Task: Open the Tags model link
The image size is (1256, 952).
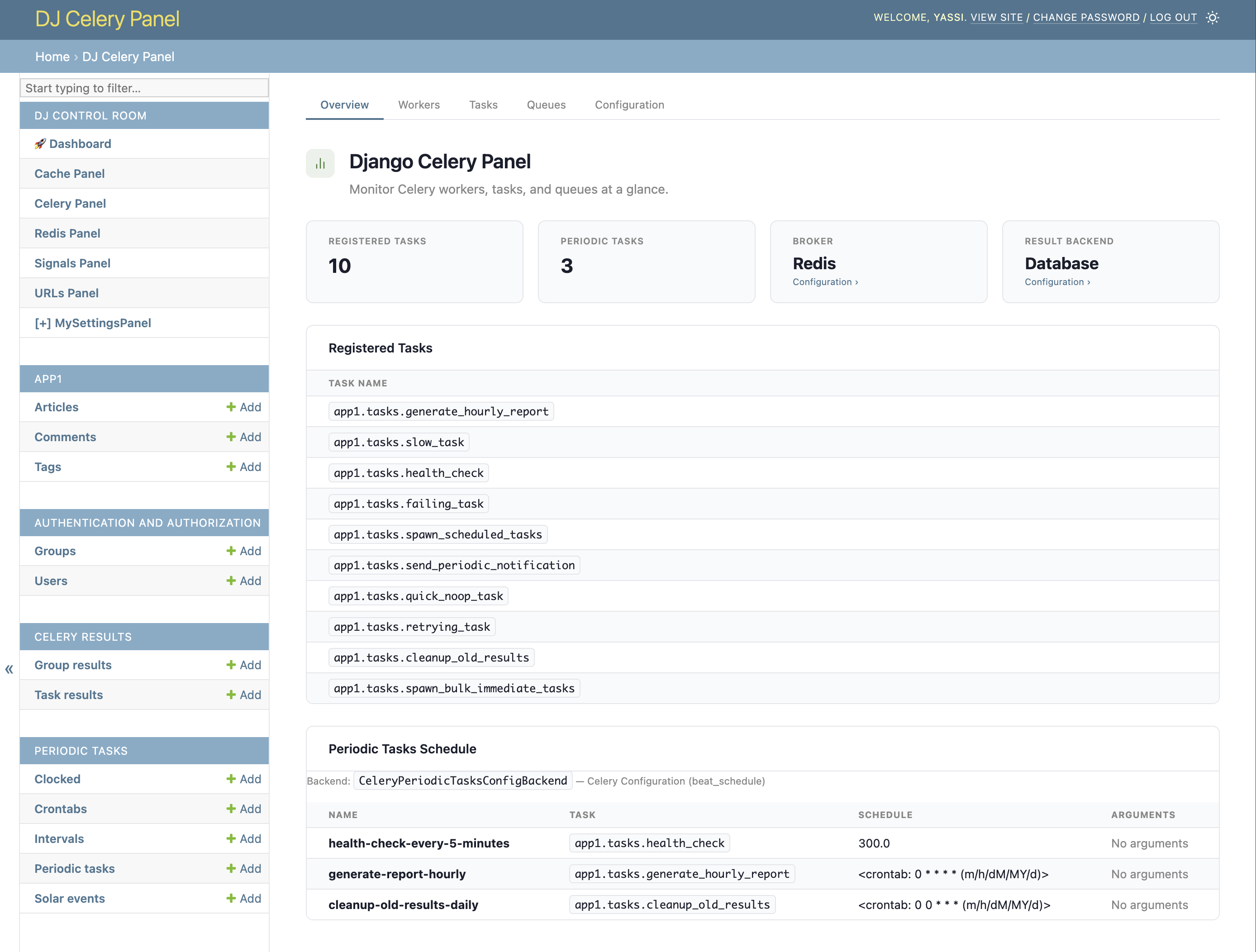Action: tap(48, 466)
